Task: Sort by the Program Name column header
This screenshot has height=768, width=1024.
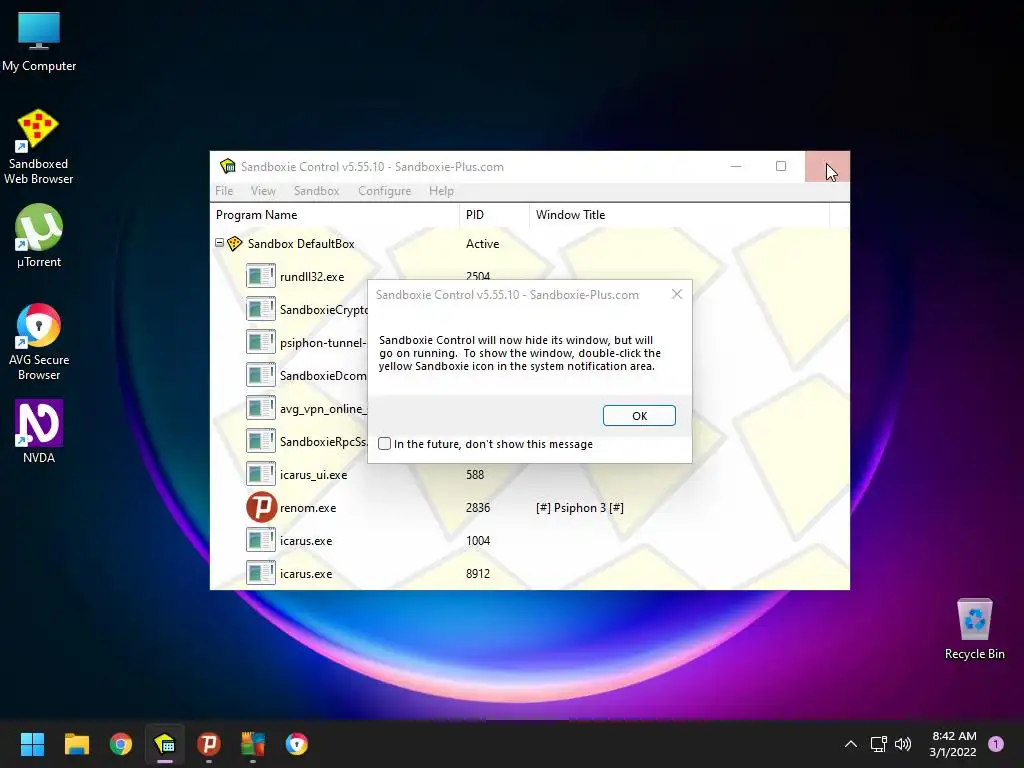Action: click(335, 215)
